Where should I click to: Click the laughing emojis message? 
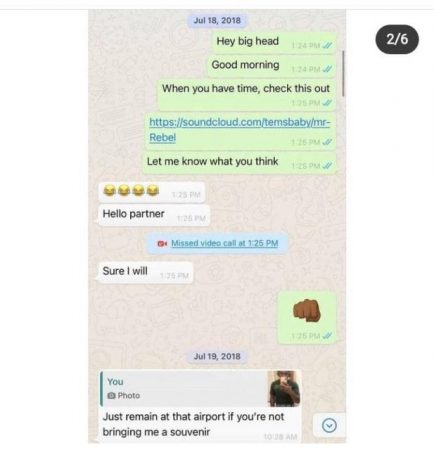[152, 192]
